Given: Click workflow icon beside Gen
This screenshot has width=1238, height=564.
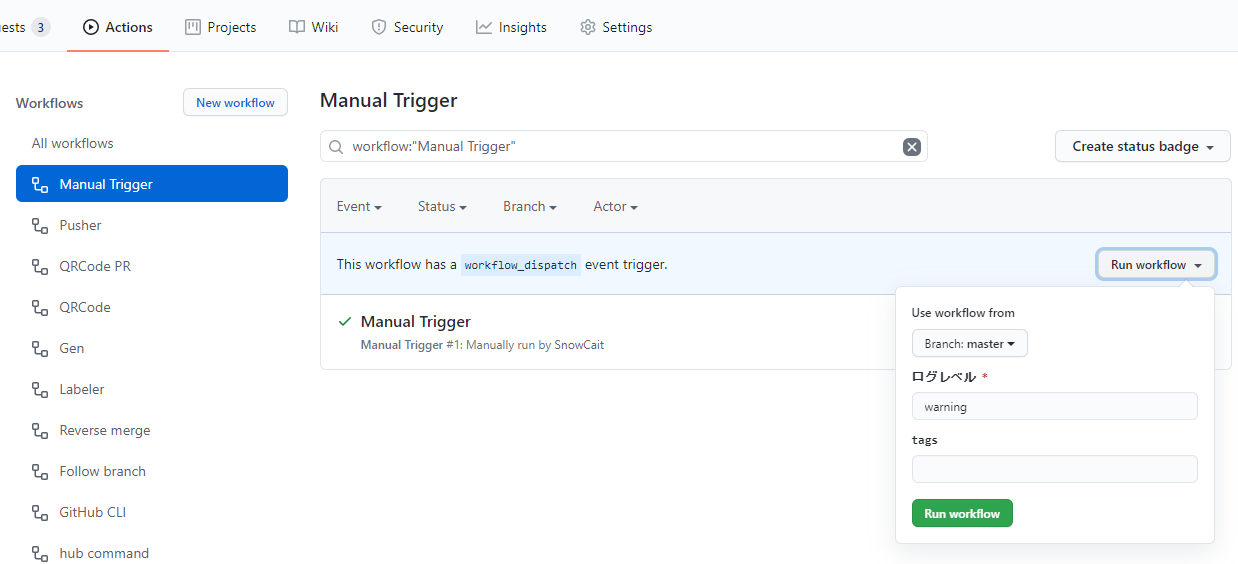Looking at the screenshot, I should point(40,349).
